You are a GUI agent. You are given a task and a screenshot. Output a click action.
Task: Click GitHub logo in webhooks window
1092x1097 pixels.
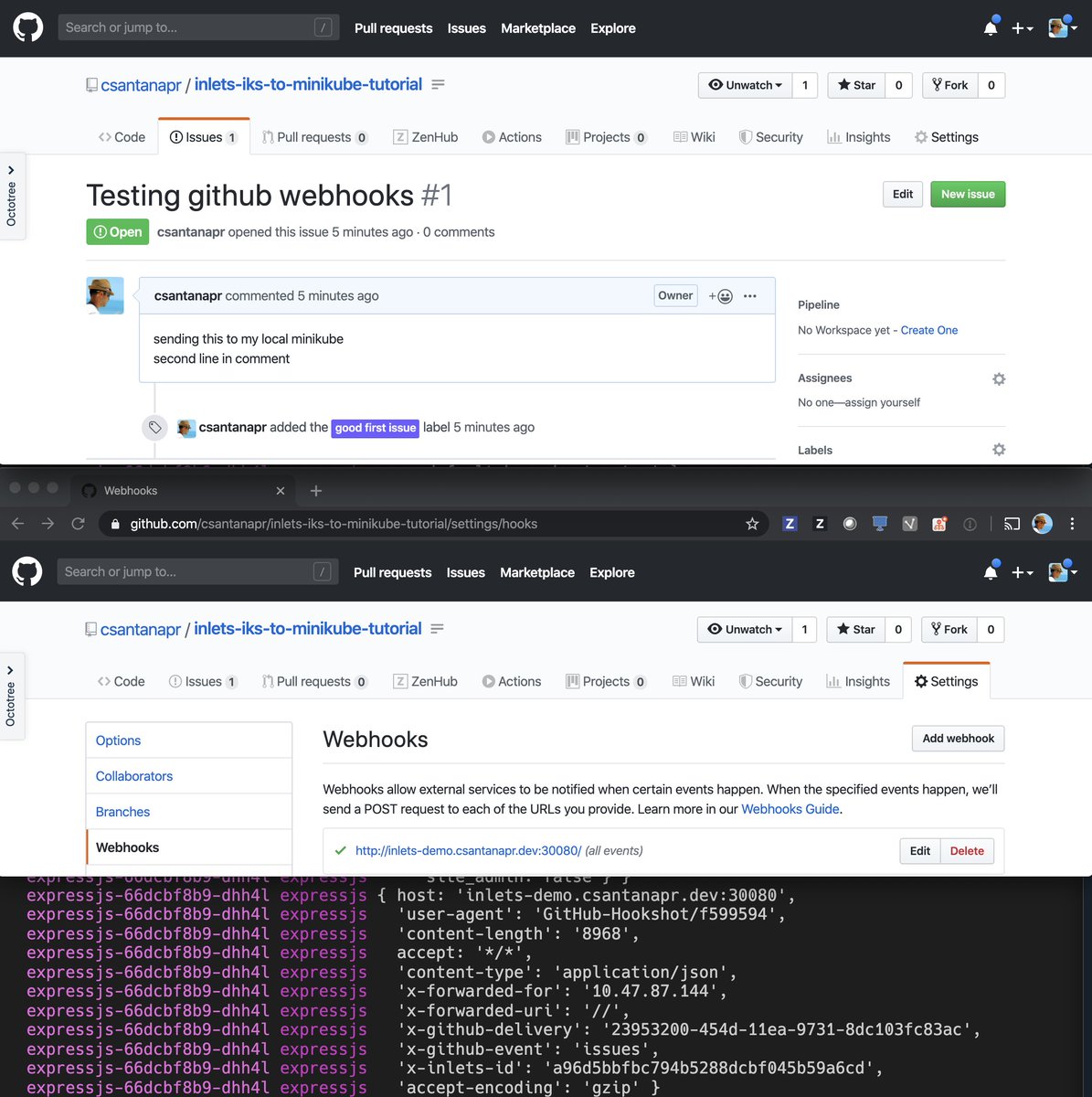point(27,572)
